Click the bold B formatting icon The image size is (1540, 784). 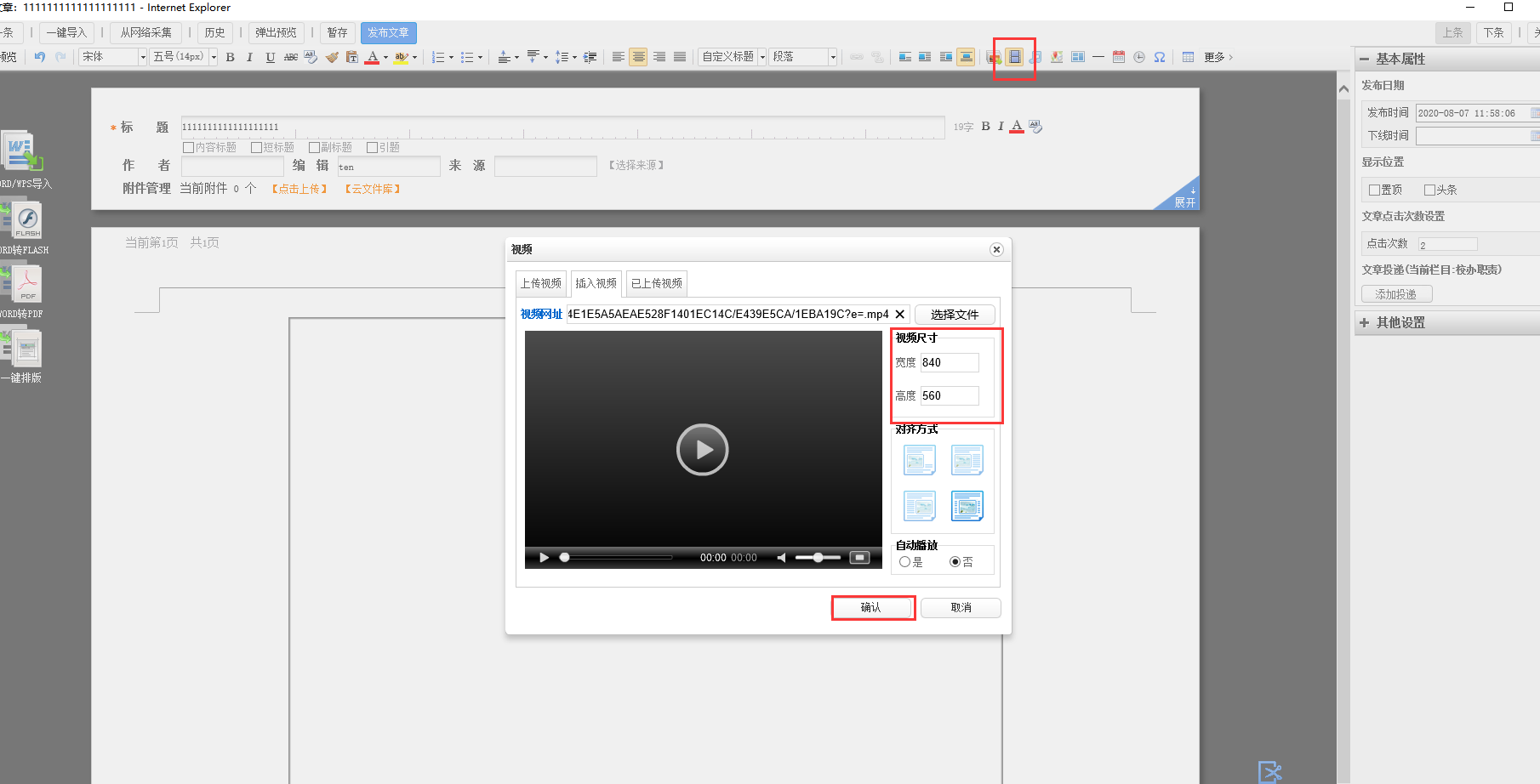pos(230,57)
